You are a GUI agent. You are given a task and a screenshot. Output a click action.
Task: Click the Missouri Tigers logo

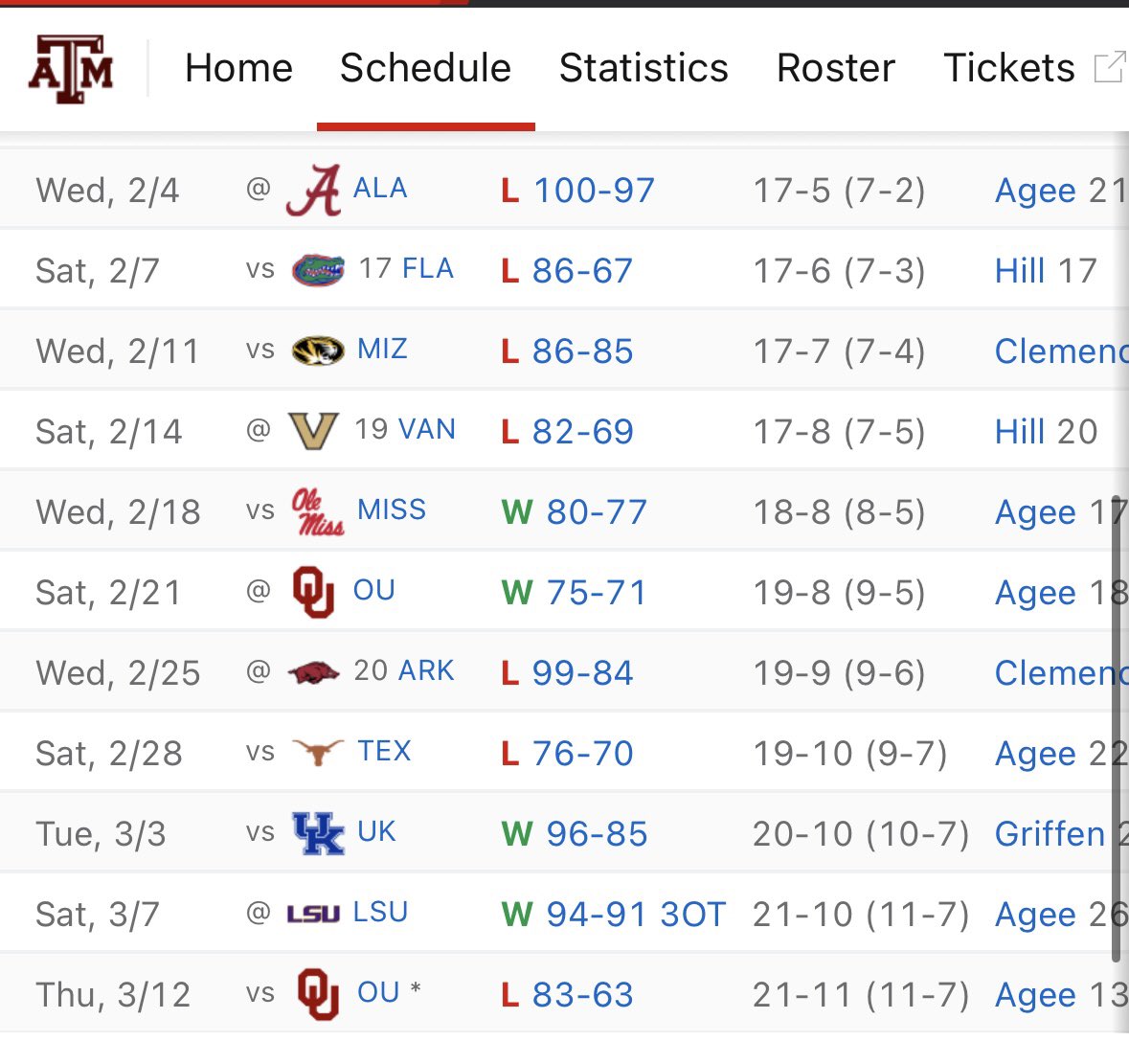318,351
